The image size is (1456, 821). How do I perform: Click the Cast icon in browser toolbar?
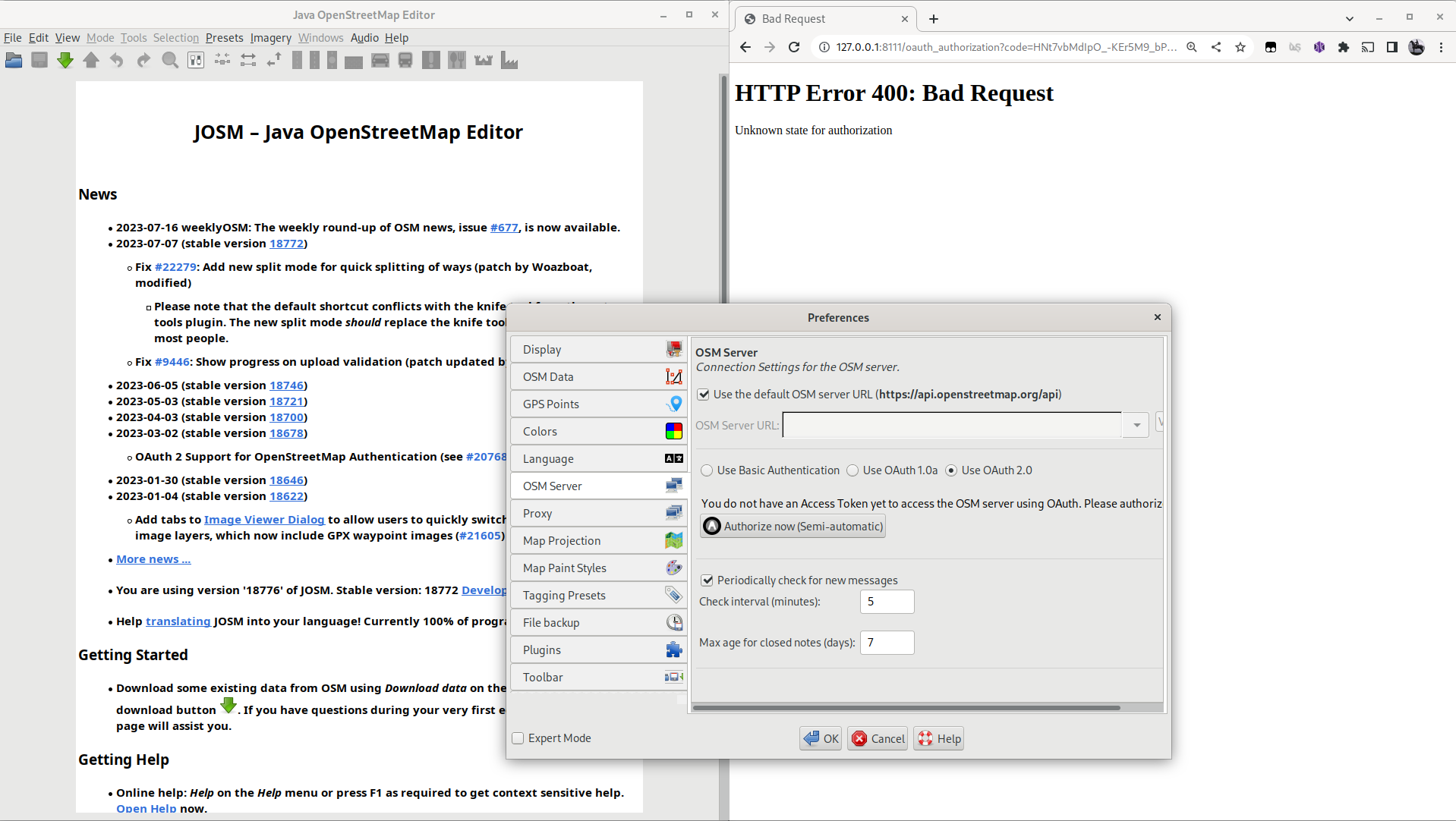1368,47
